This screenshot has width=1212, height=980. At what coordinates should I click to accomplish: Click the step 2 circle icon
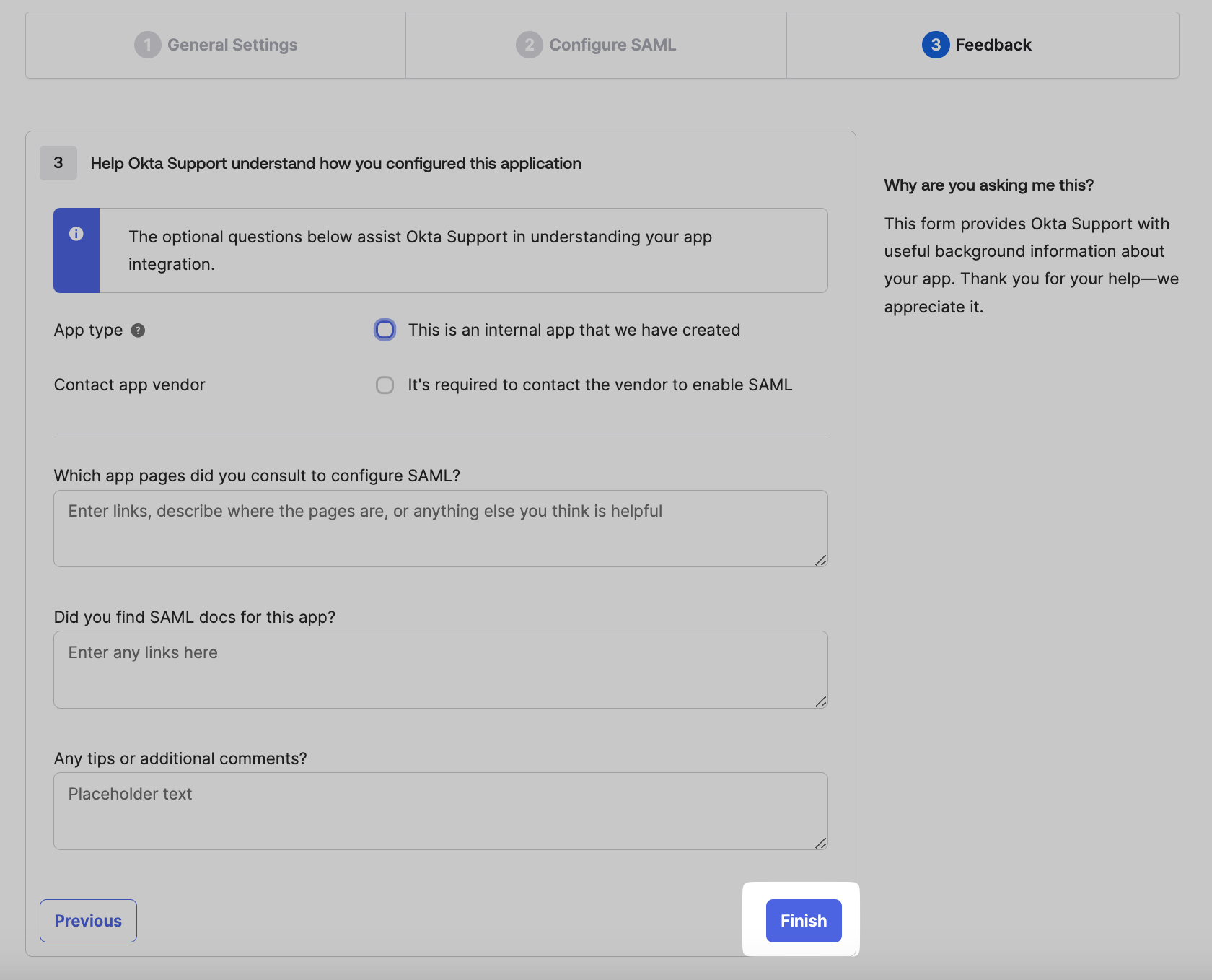[530, 44]
